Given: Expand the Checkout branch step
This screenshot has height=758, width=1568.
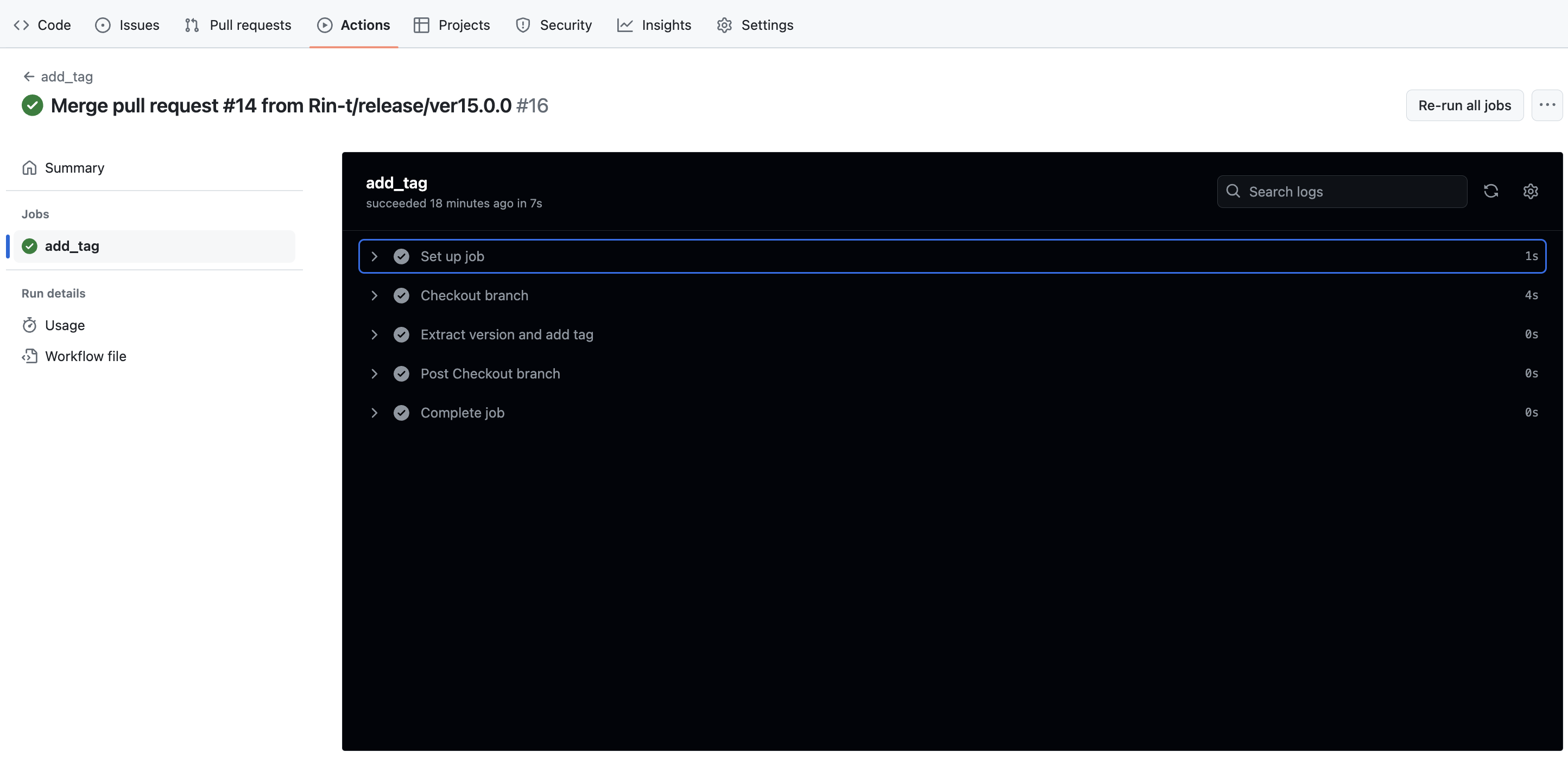Looking at the screenshot, I should [x=374, y=295].
